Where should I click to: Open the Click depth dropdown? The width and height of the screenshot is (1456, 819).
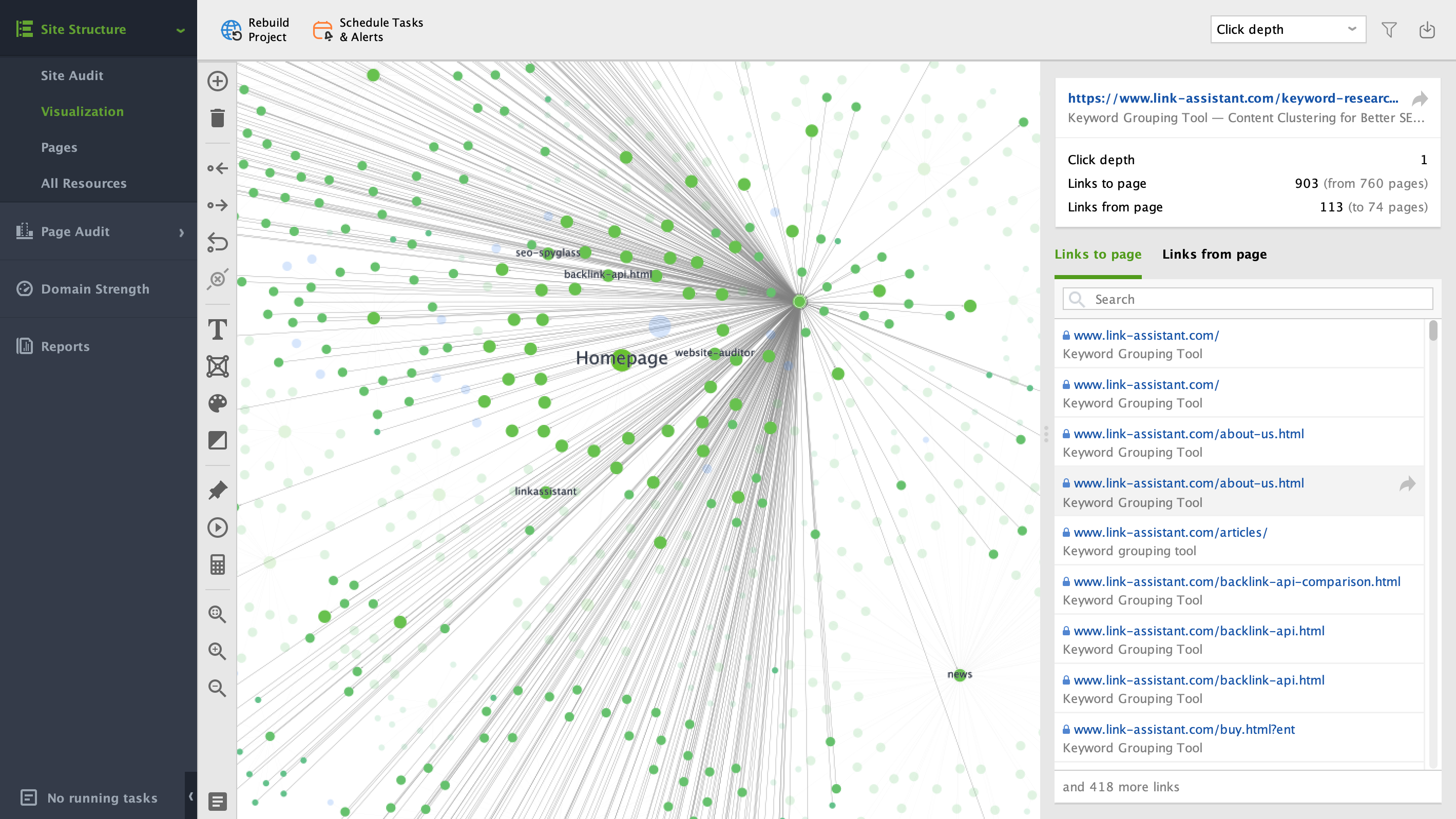1288,29
